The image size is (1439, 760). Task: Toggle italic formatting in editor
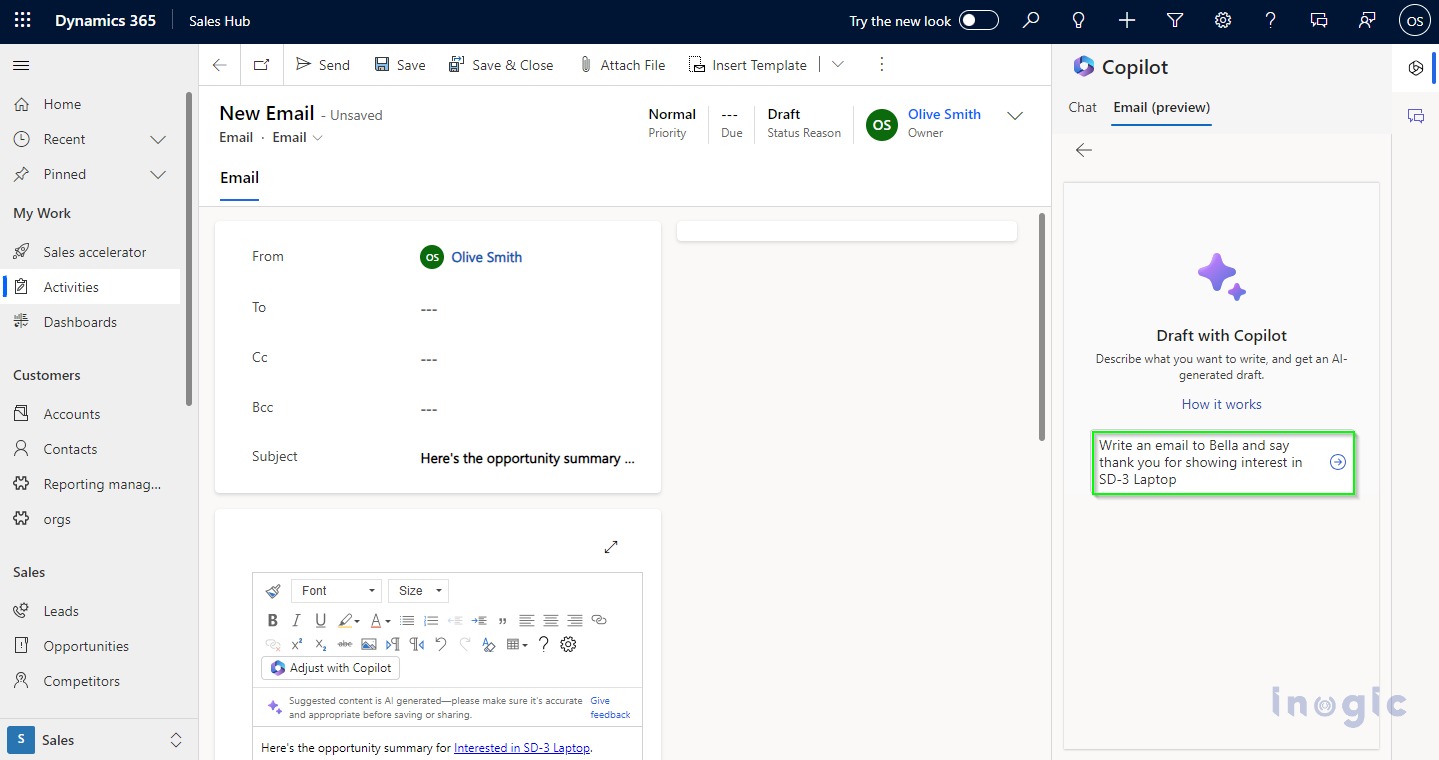[x=296, y=621]
